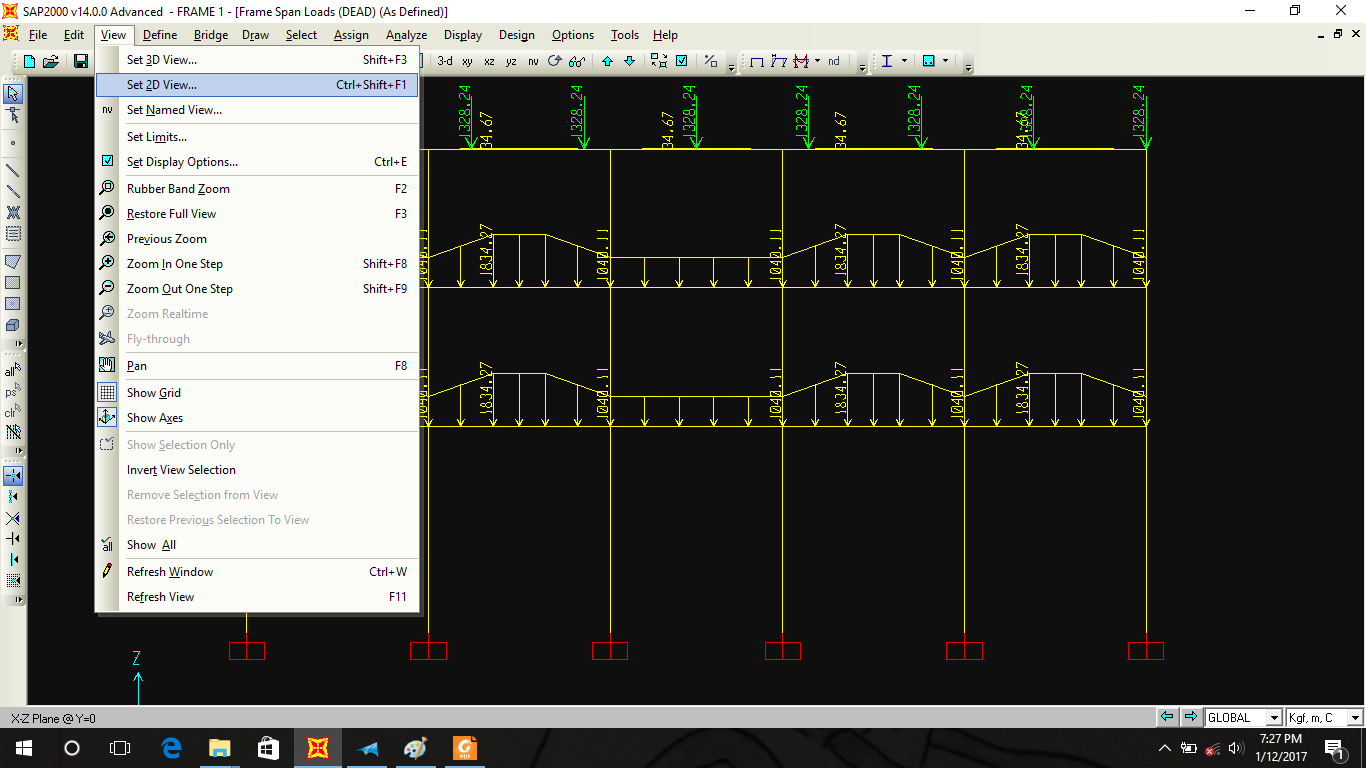Expand the GLOBAL coordinate system dropdown

1273,718
